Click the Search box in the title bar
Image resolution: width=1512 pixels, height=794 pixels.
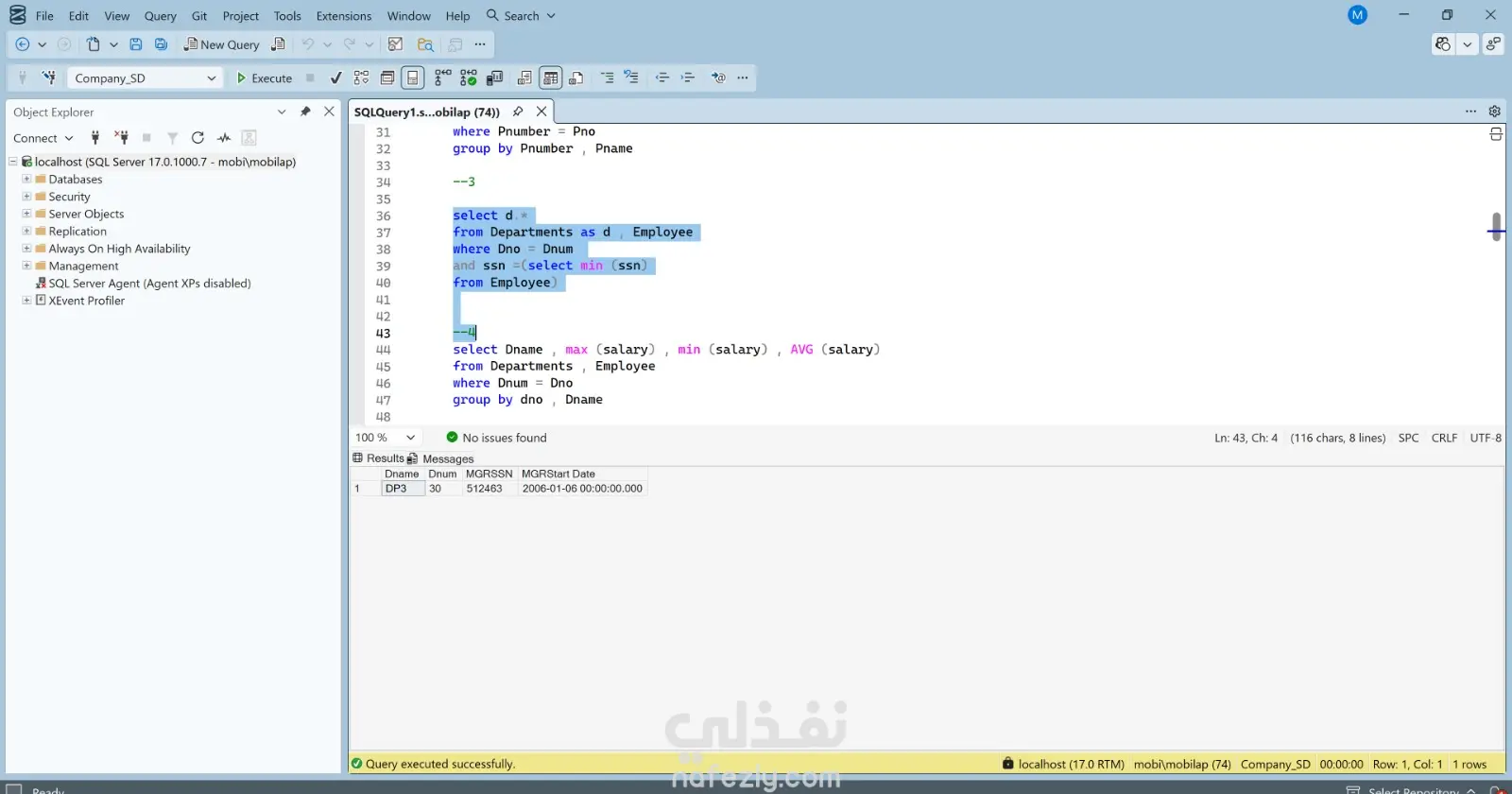[x=521, y=16]
